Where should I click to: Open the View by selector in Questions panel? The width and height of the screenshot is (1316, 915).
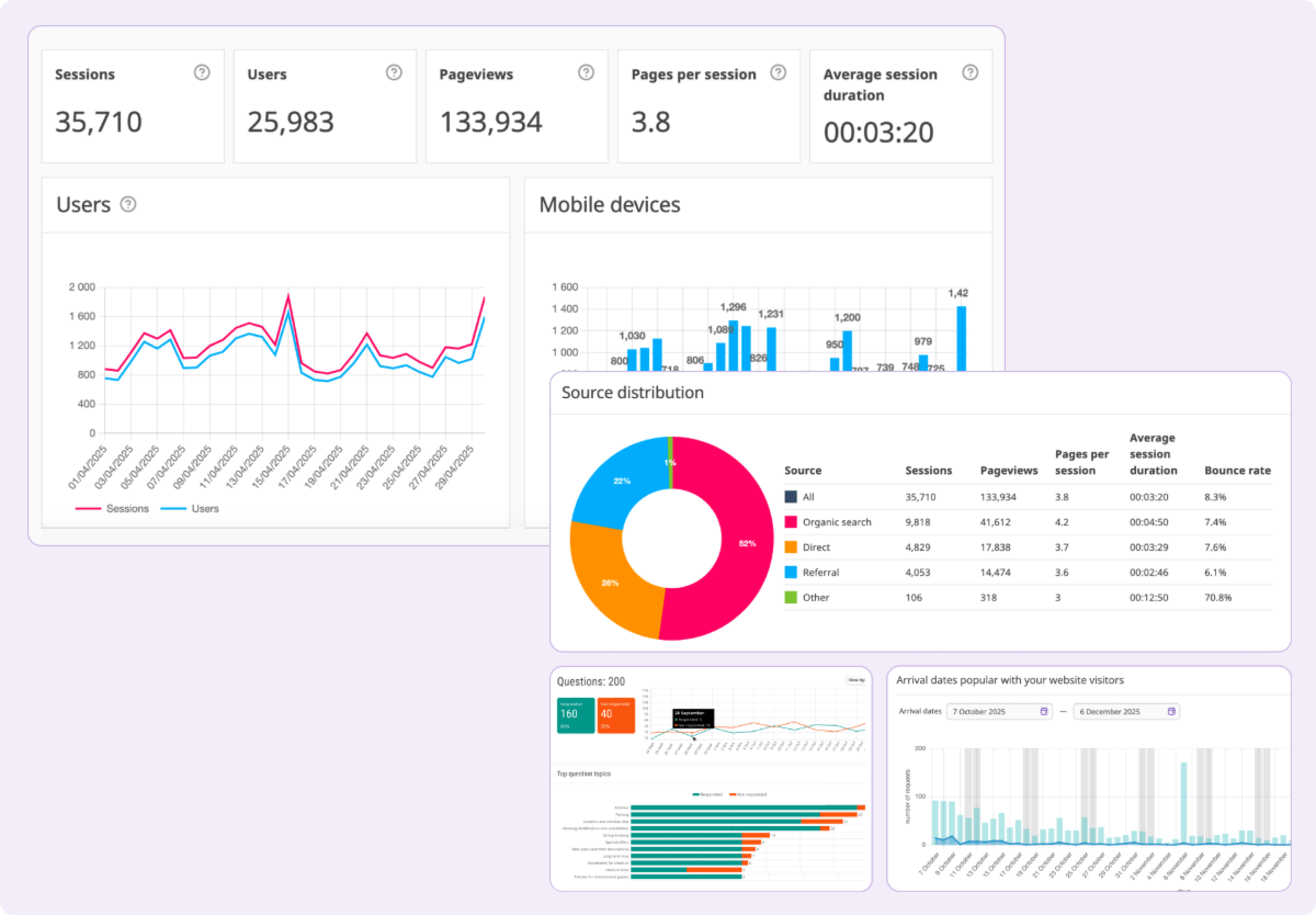(856, 680)
